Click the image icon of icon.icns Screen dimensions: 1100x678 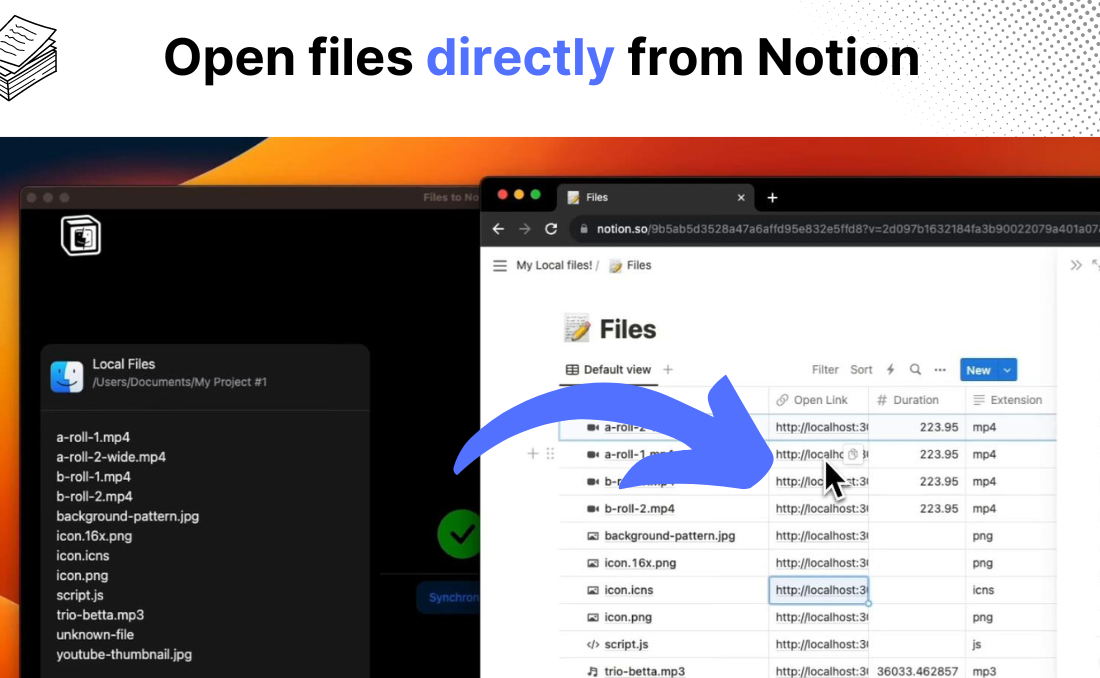[x=593, y=590]
